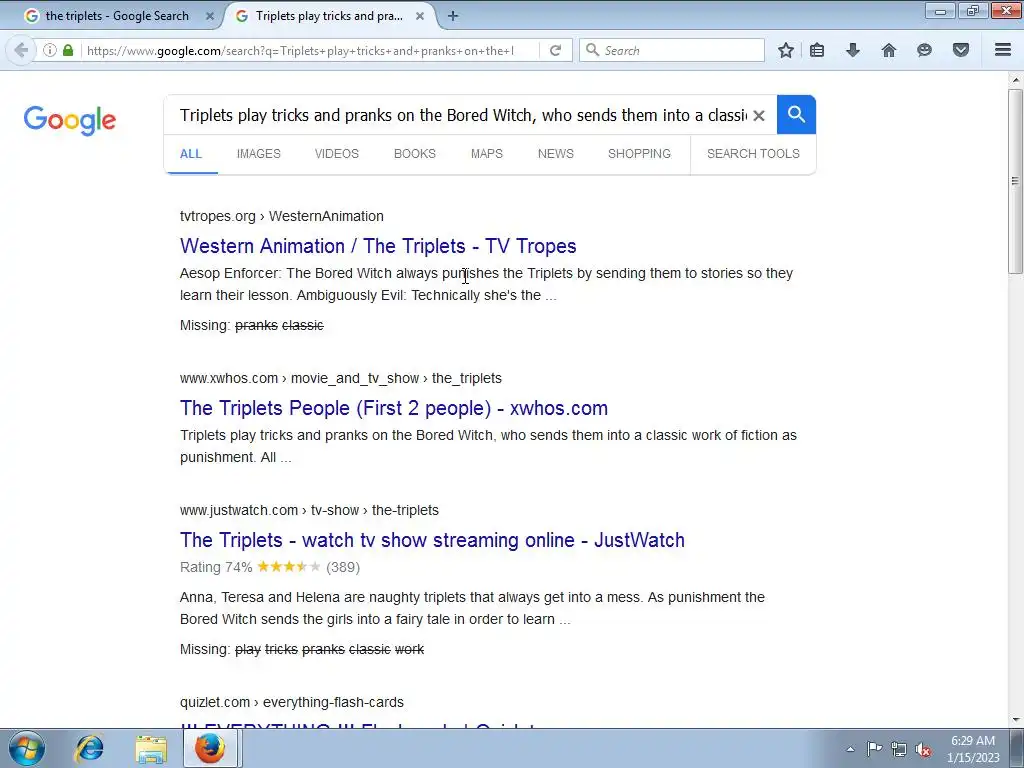1024x768 pixels.
Task: Click the Firefox back arrow button
Action: pyautogui.click(x=21, y=50)
